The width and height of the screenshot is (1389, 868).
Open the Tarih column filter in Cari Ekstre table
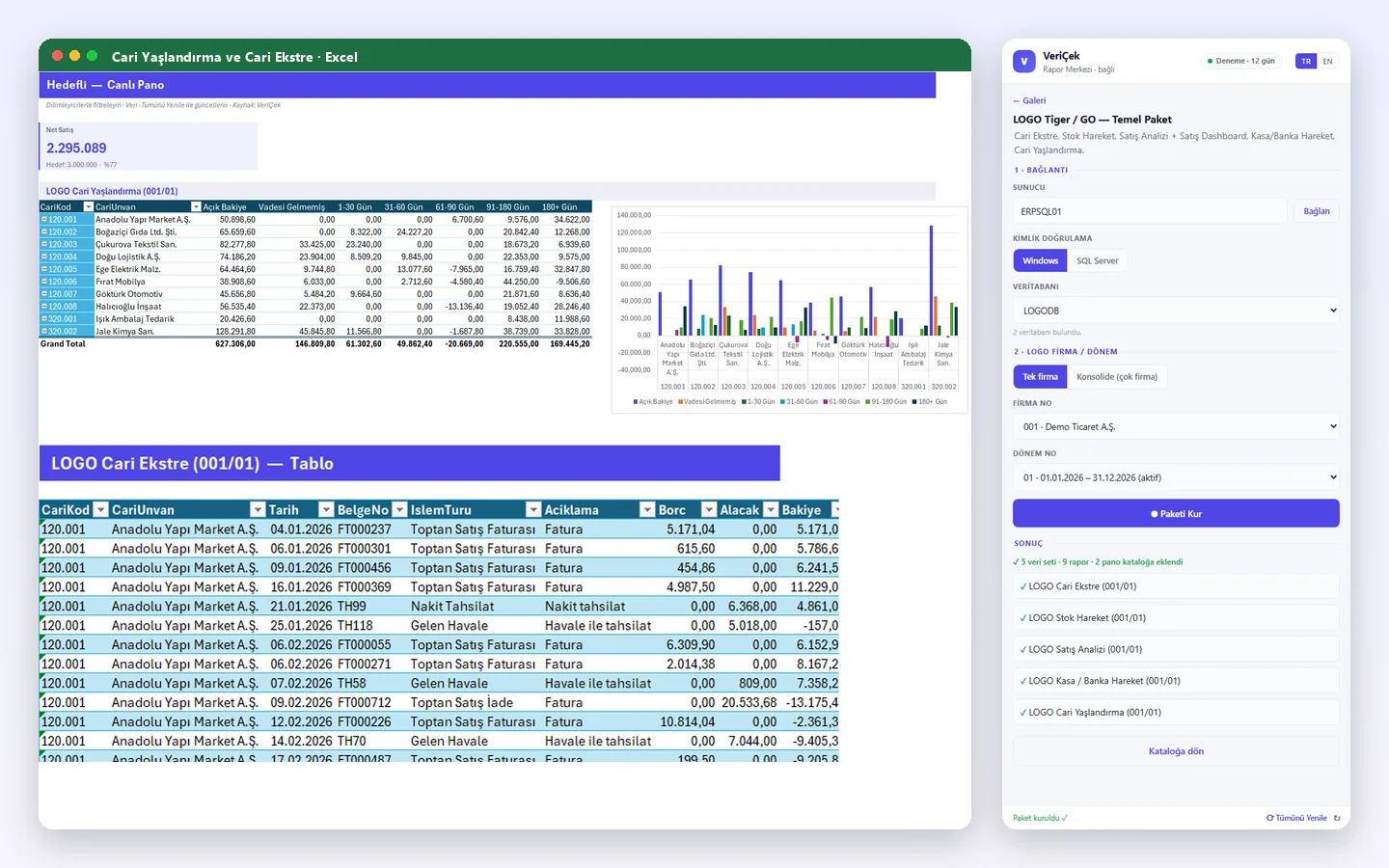point(326,510)
